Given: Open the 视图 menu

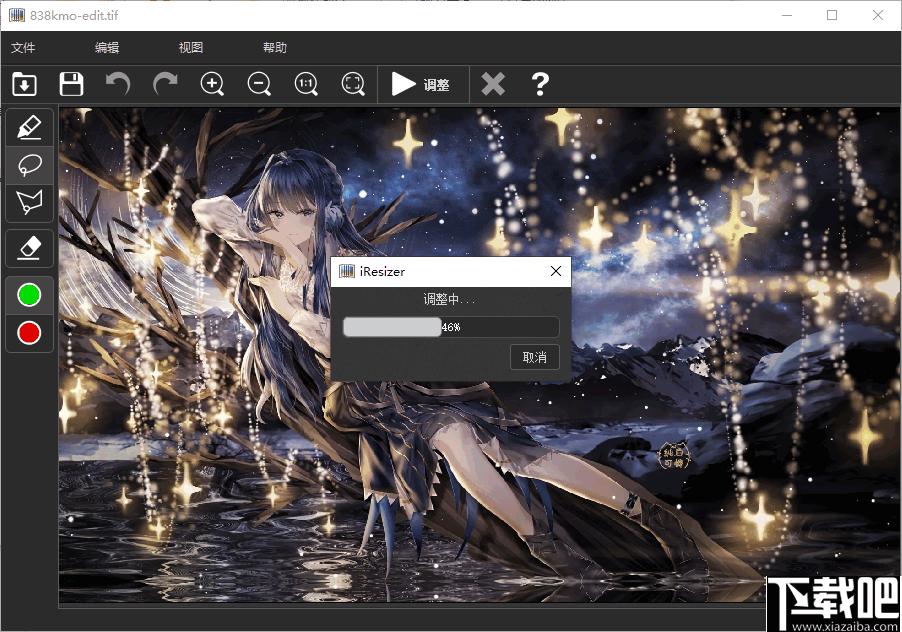Looking at the screenshot, I should tap(191, 48).
